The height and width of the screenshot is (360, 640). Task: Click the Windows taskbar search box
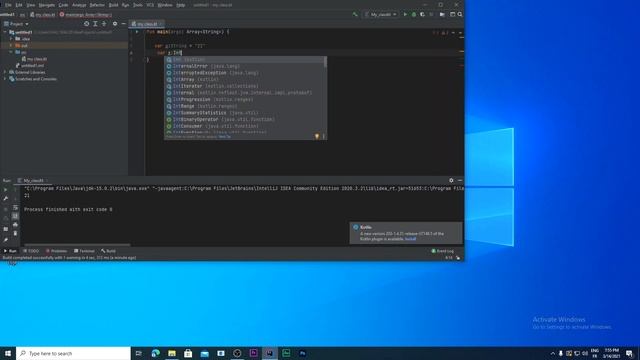point(73,353)
